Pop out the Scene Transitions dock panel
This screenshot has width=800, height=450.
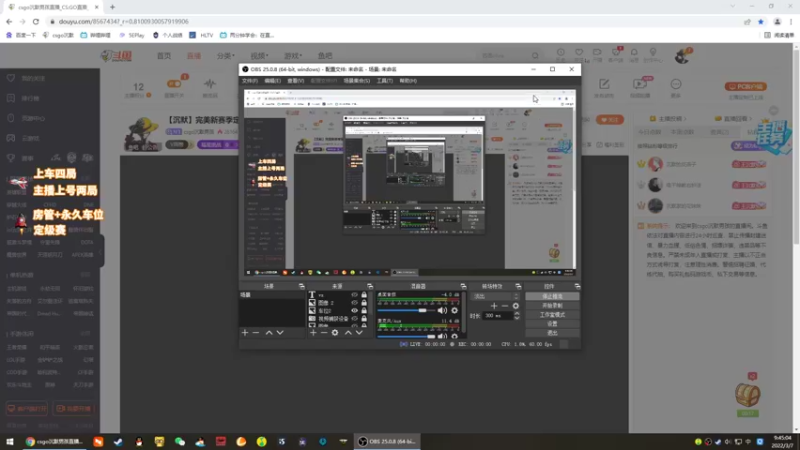click(x=518, y=286)
